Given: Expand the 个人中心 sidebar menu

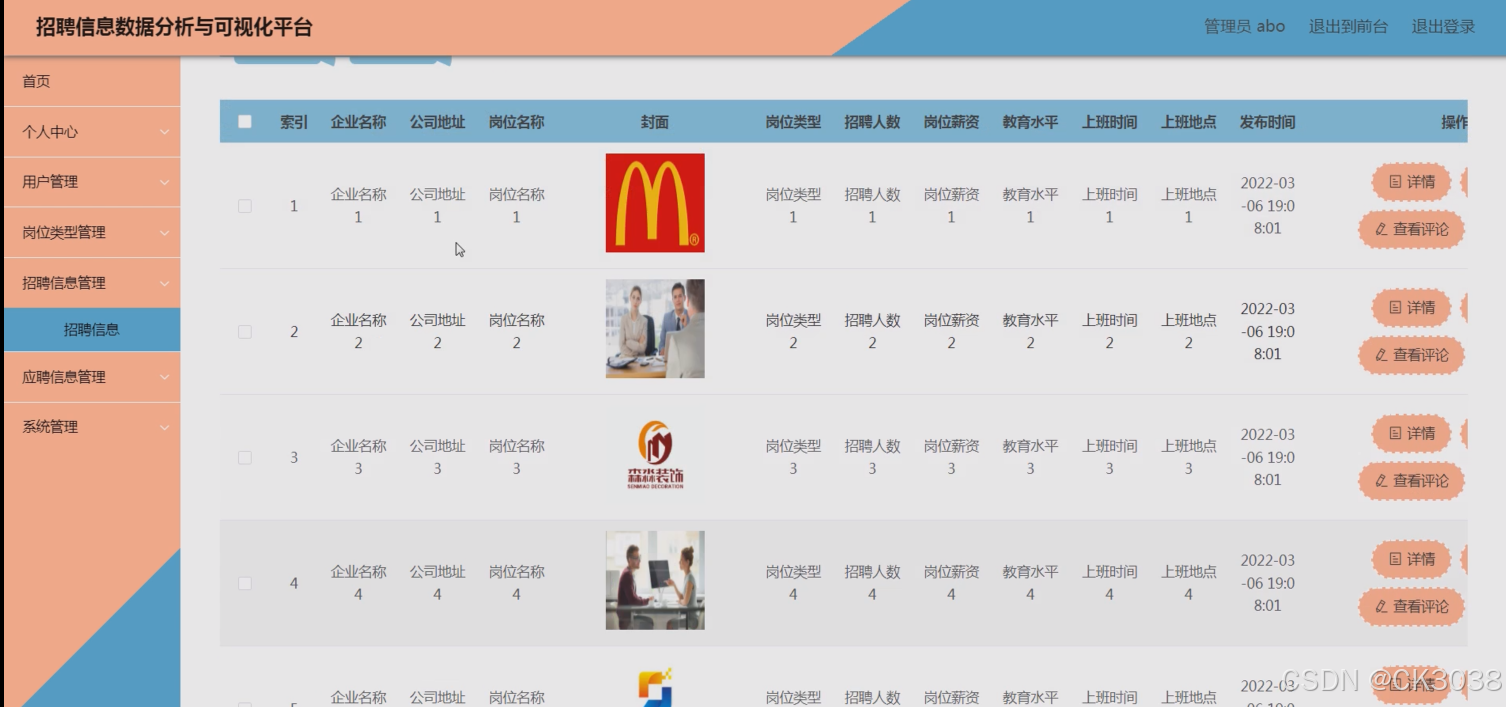Looking at the screenshot, I should tap(92, 132).
